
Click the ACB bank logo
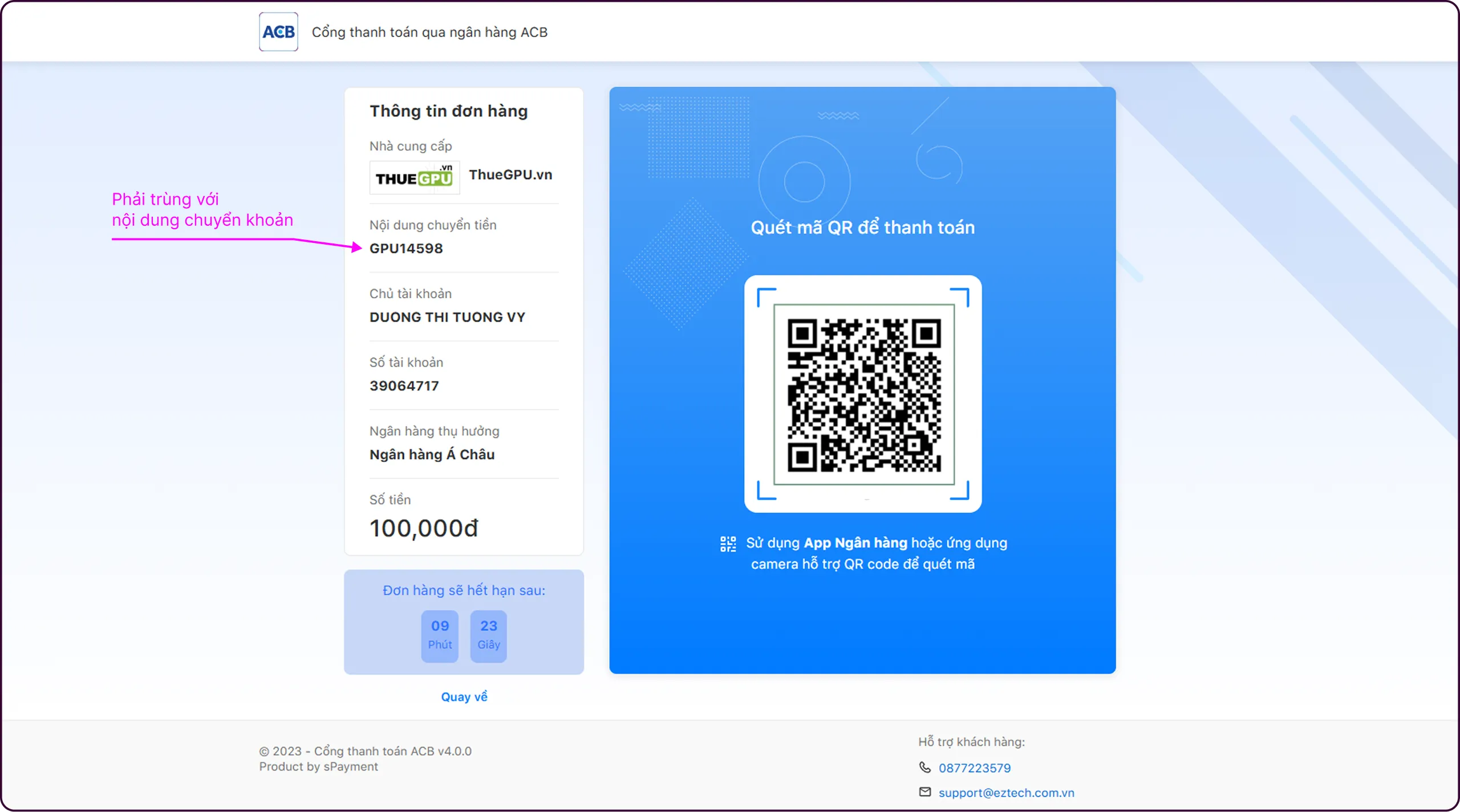(x=278, y=32)
